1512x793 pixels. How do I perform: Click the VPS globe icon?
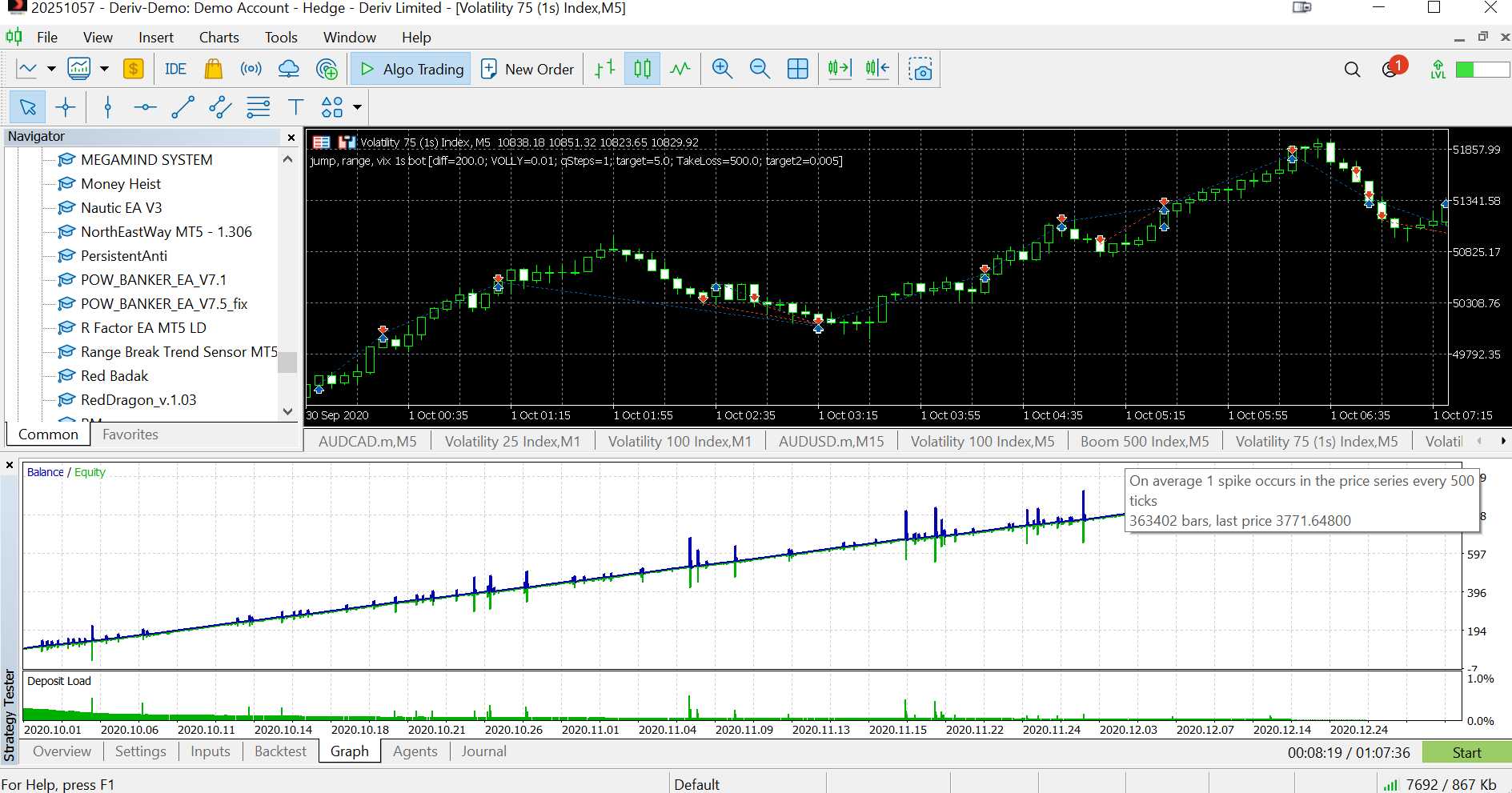327,69
